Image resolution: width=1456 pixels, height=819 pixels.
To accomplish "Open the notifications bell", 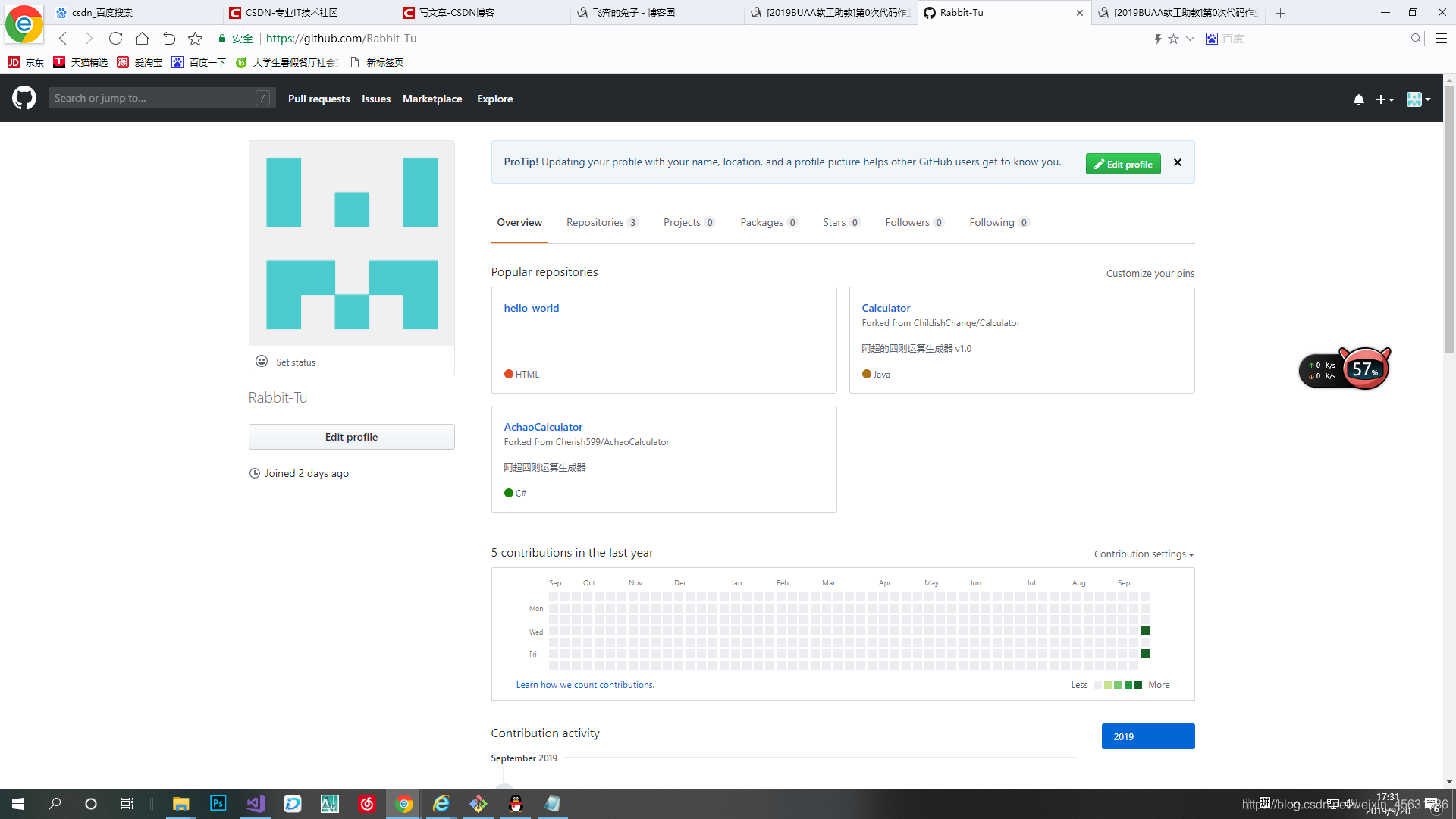I will [1358, 99].
